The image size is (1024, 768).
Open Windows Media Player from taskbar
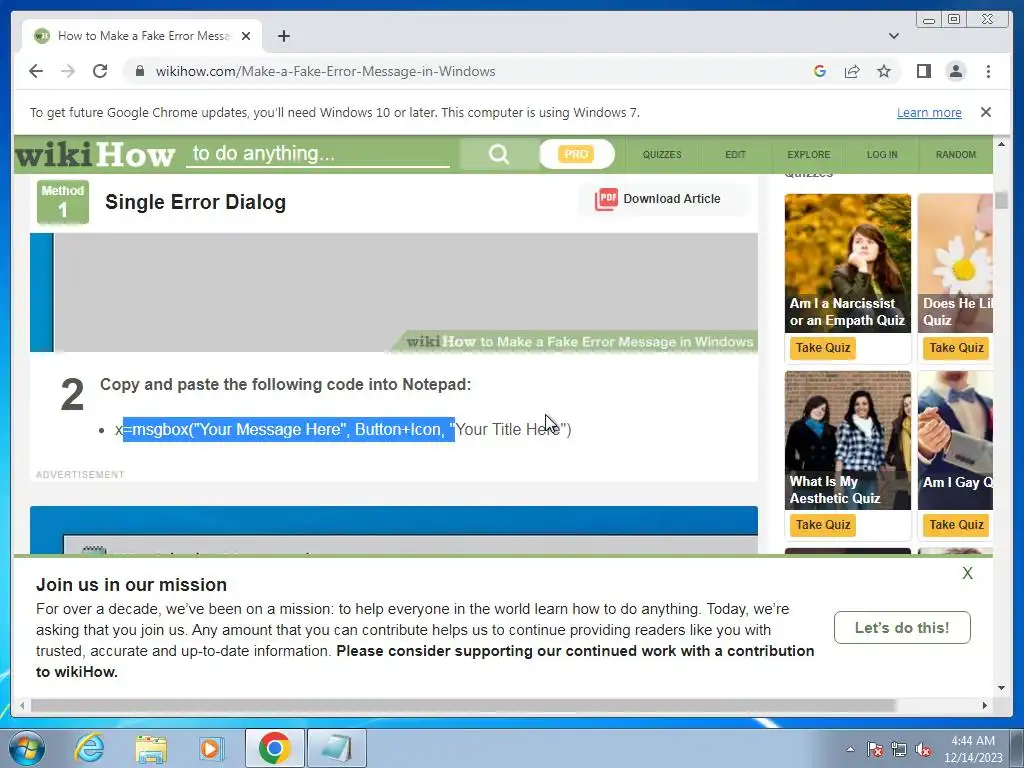tap(210, 748)
